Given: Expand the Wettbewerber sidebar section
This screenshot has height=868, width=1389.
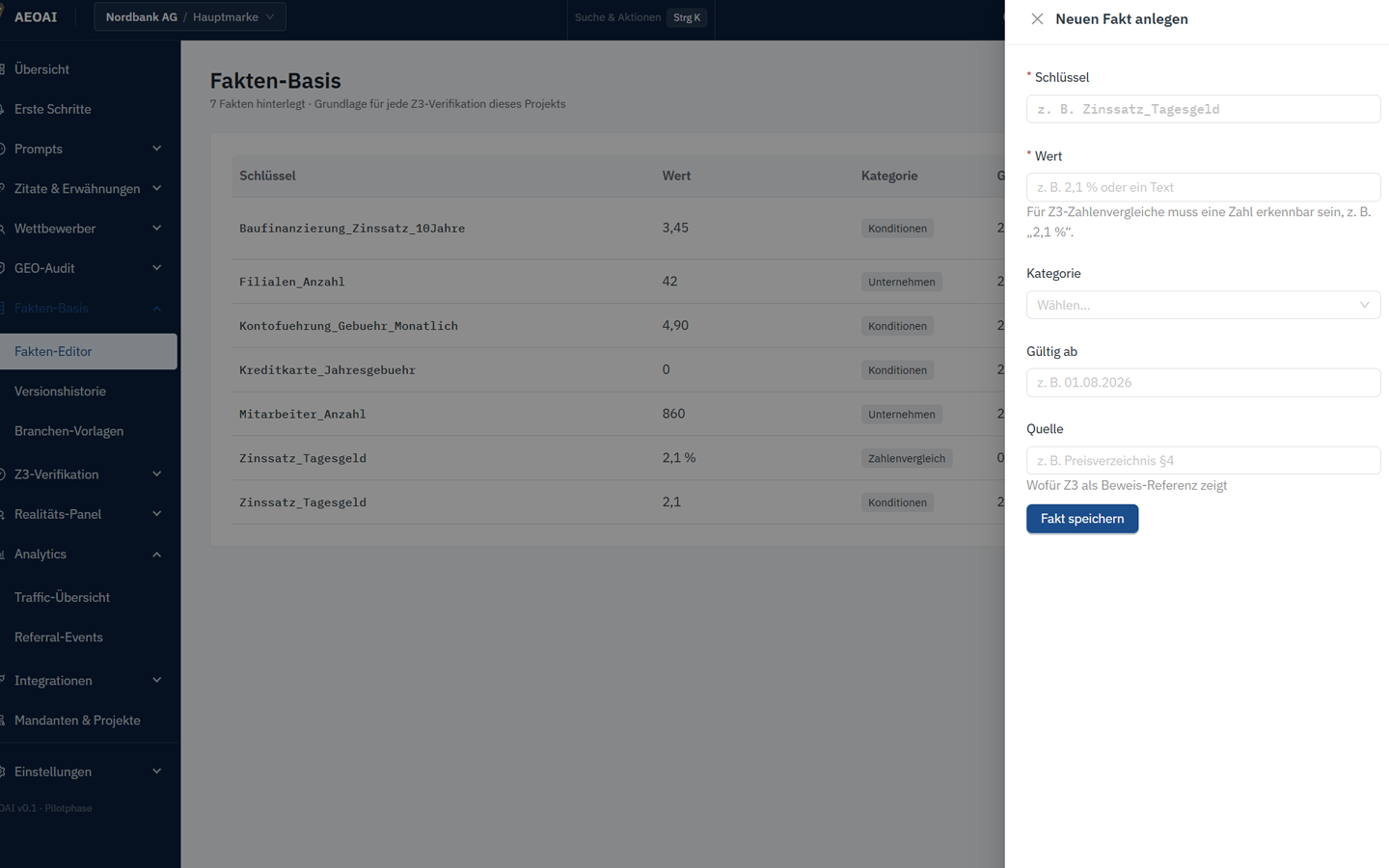Looking at the screenshot, I should [87, 229].
